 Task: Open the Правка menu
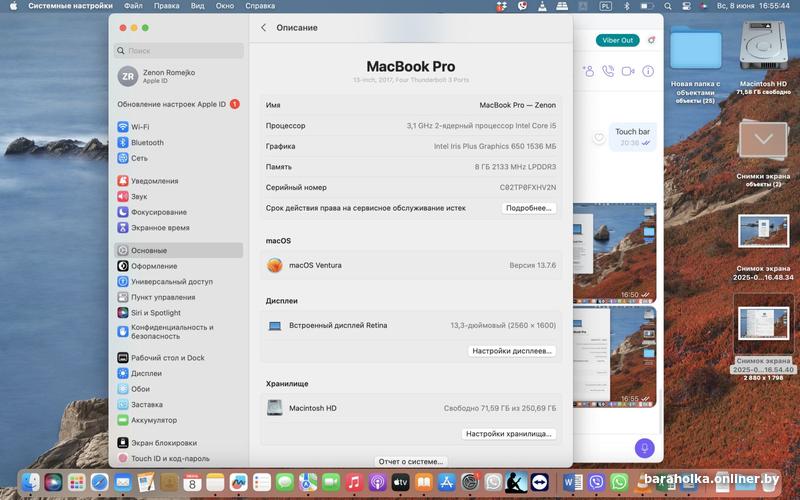click(x=166, y=6)
